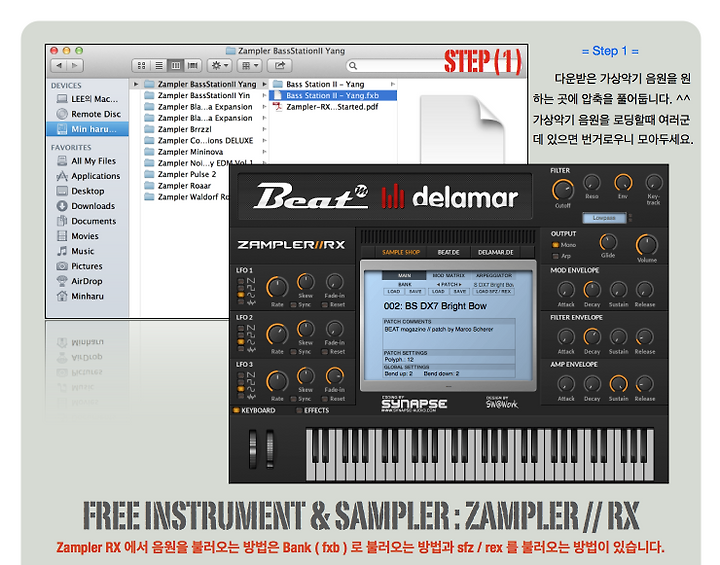
Task: Open Applications in Finder sidebar
Action: pyautogui.click(x=88, y=176)
